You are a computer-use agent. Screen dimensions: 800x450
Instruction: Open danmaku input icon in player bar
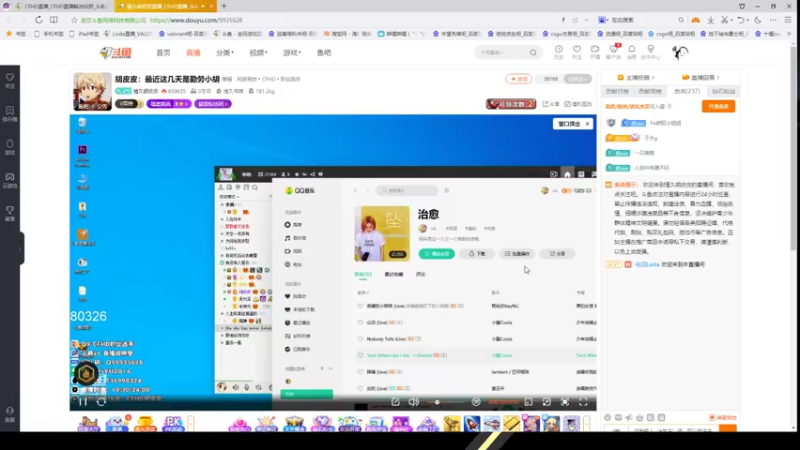click(x=395, y=402)
